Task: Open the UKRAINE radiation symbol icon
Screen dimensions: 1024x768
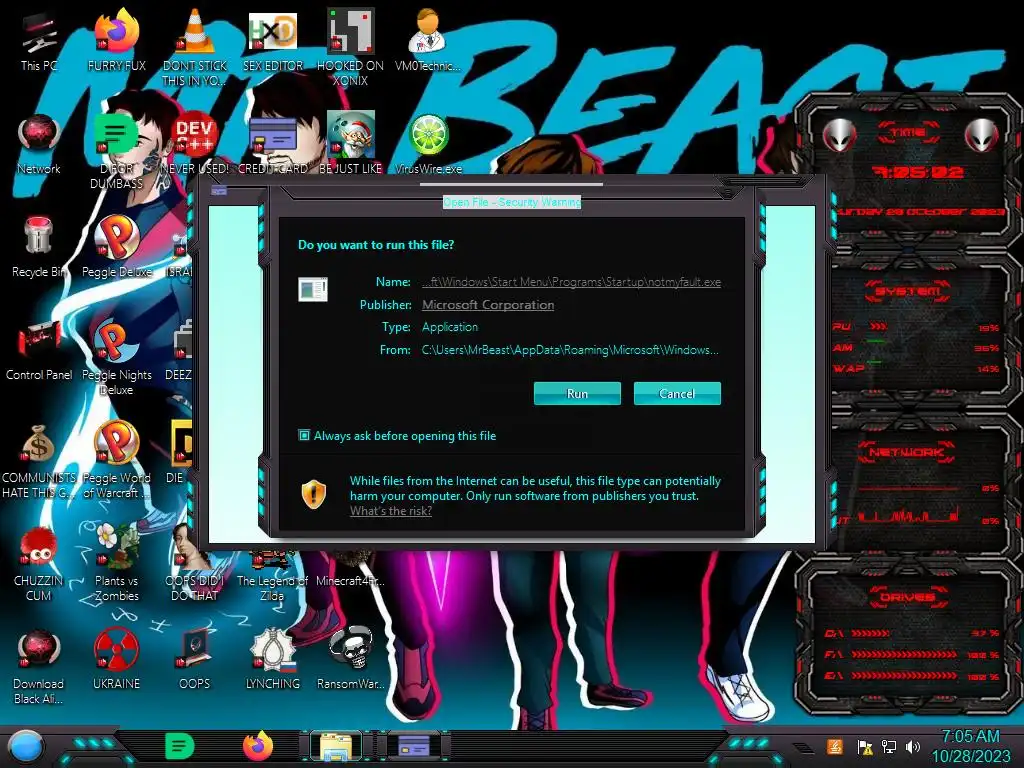Action: tap(116, 660)
